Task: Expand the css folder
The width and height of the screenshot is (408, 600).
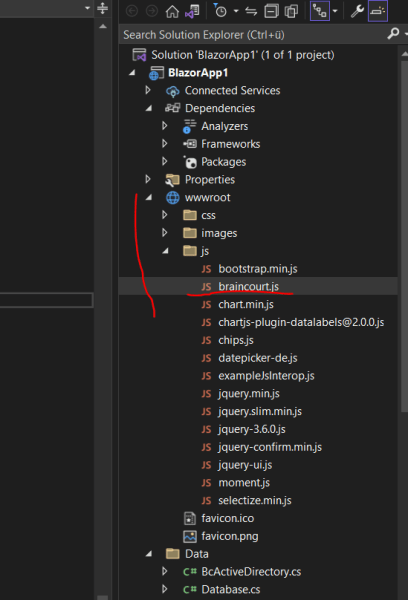Action: click(165, 215)
